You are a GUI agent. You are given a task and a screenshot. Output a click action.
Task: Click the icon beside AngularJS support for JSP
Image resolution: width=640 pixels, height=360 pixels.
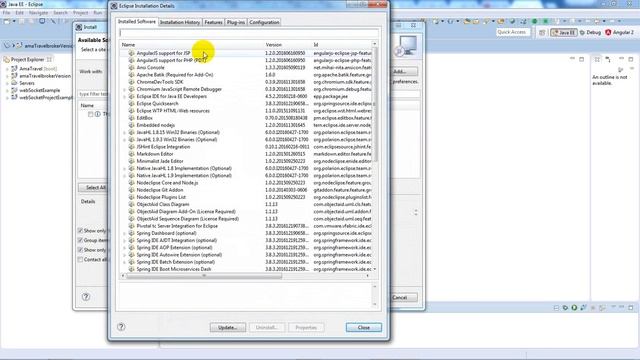tap(131, 53)
